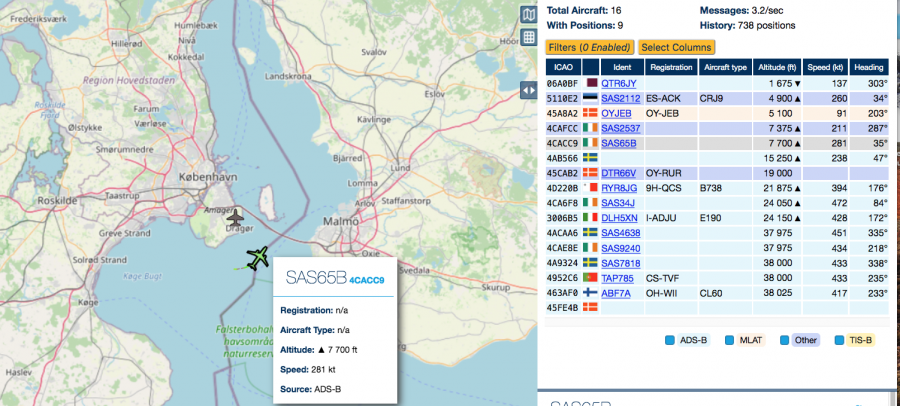Screen dimensions: 900x406
Task: Click the grid overlay icon on the map
Action: pyautogui.click(x=529, y=38)
